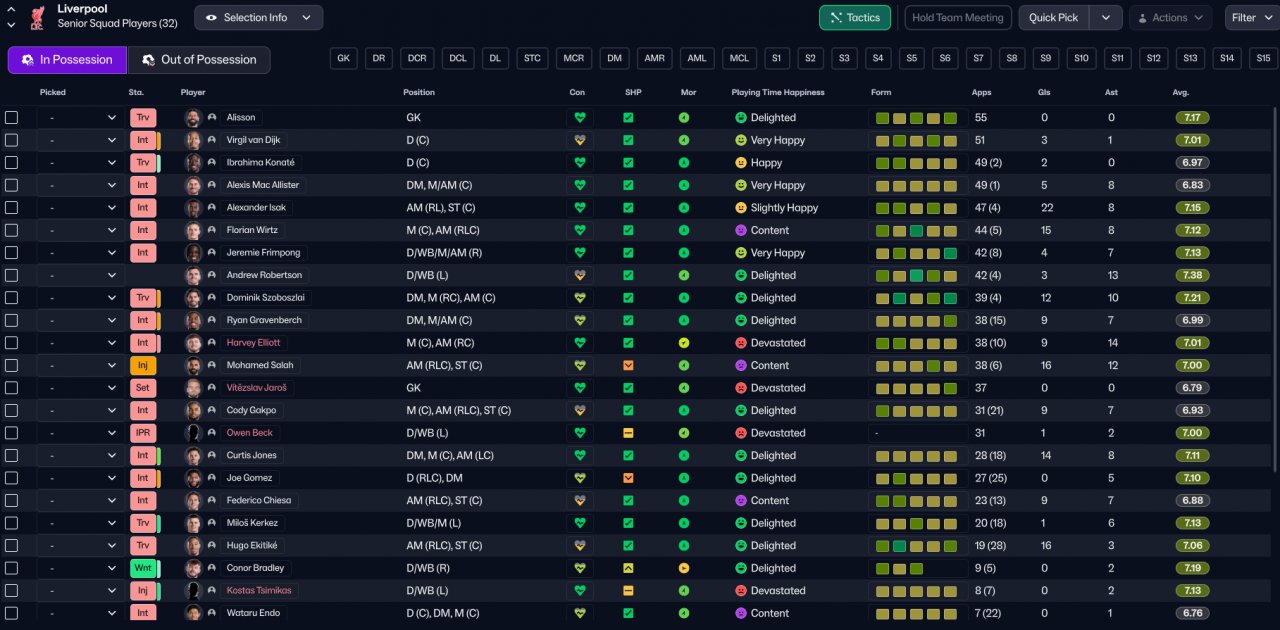Viewport: 1280px width, 630px height.
Task: Open the Actions dropdown
Action: pos(1170,17)
